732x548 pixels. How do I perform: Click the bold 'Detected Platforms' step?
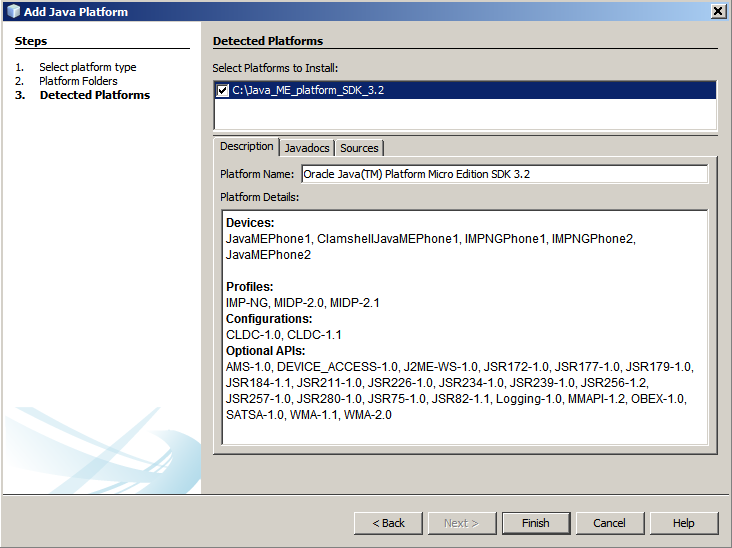coord(94,95)
